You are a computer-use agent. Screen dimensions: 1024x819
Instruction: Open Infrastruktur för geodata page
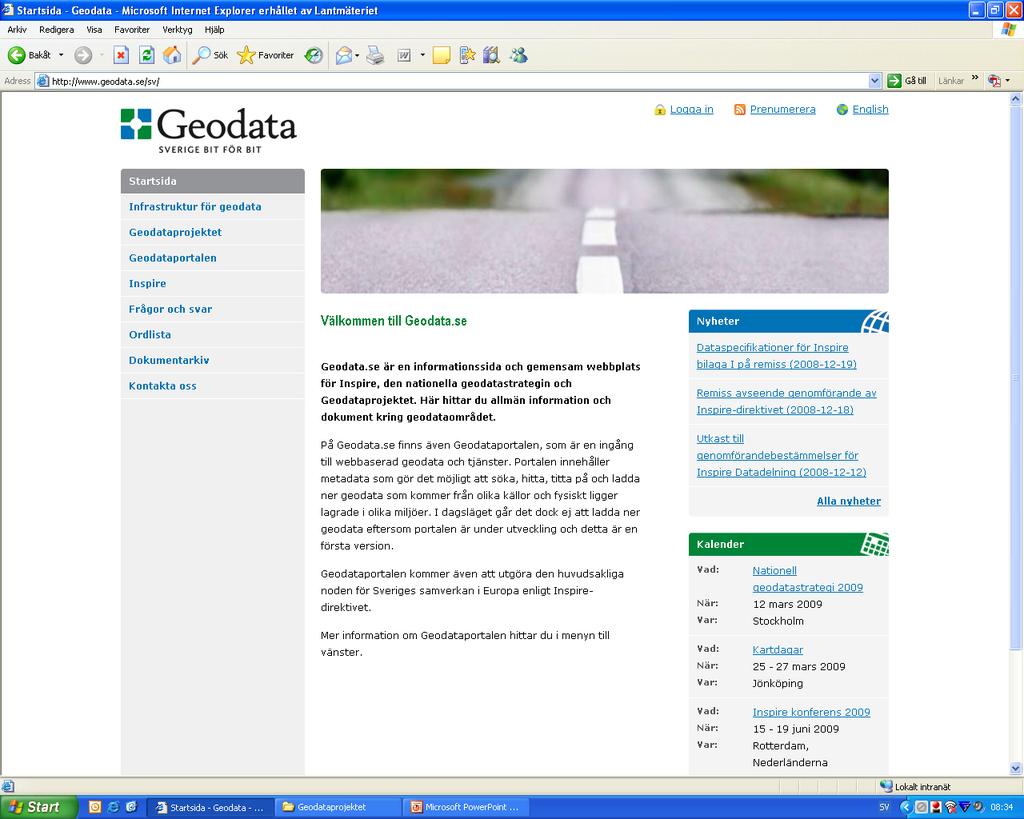point(195,206)
